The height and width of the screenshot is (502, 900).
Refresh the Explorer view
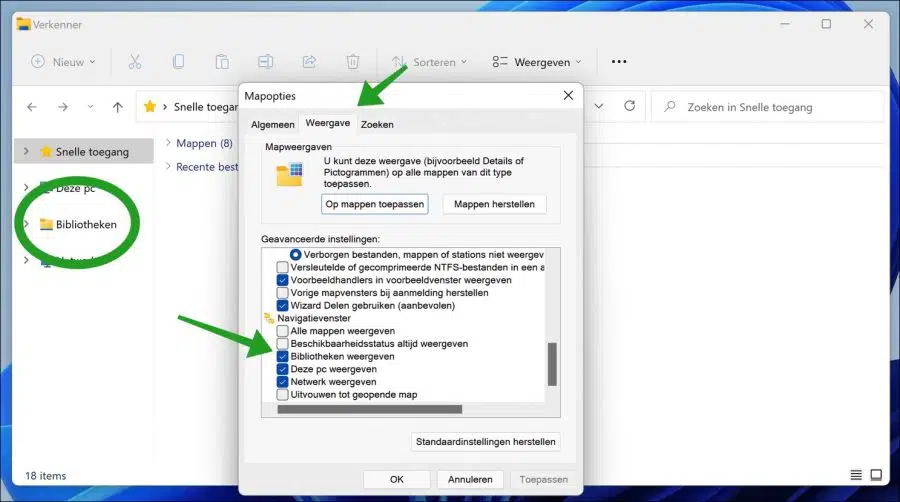point(630,106)
